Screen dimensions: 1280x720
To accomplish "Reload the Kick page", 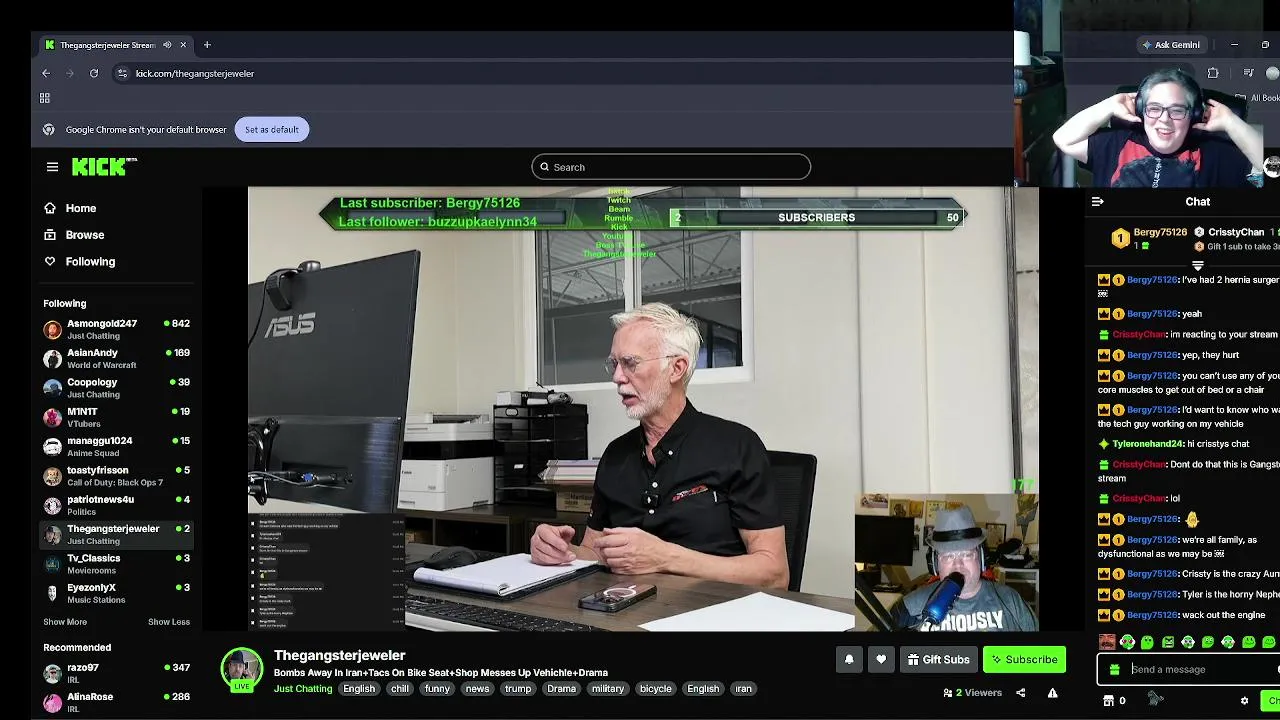I will pyautogui.click(x=94, y=73).
